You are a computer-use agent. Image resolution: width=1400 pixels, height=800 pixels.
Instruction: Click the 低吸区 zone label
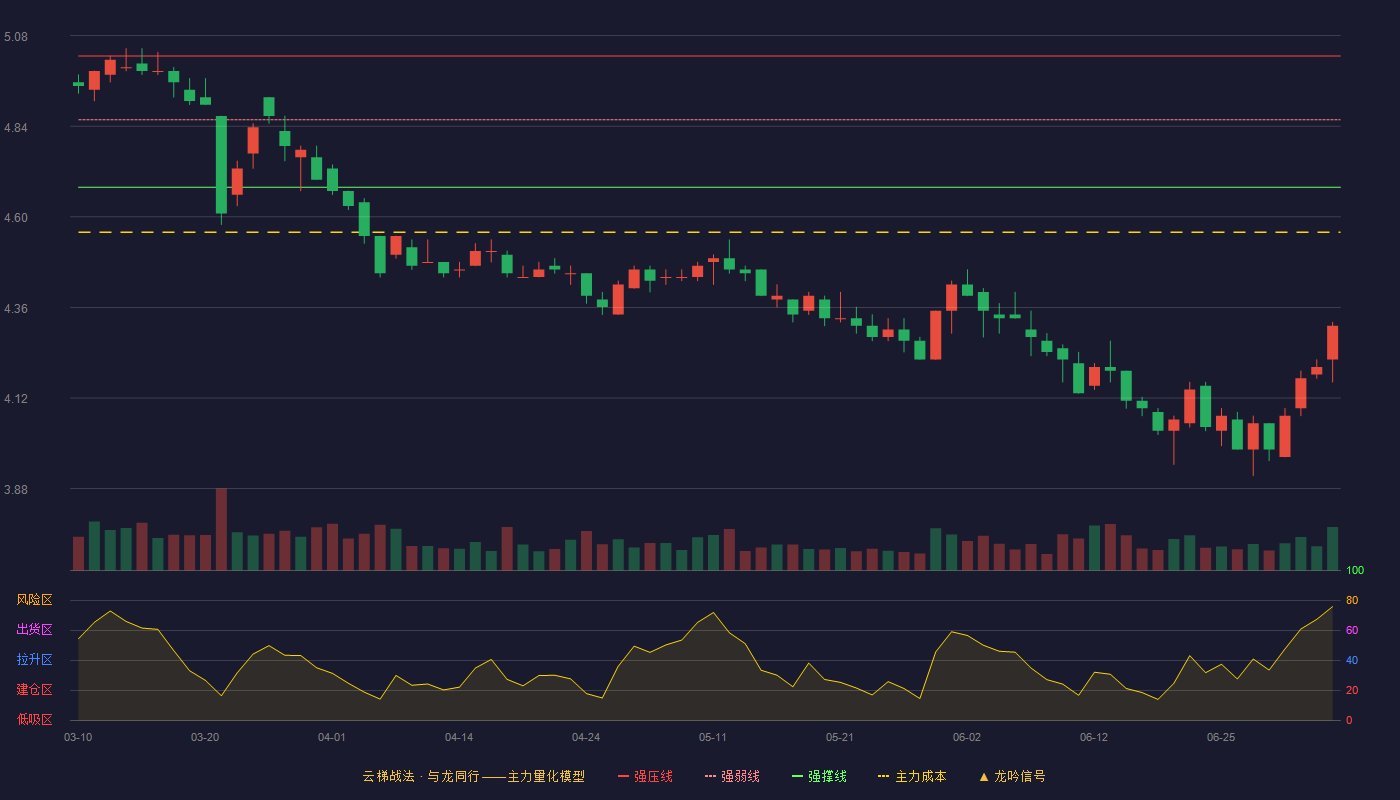coord(34,720)
